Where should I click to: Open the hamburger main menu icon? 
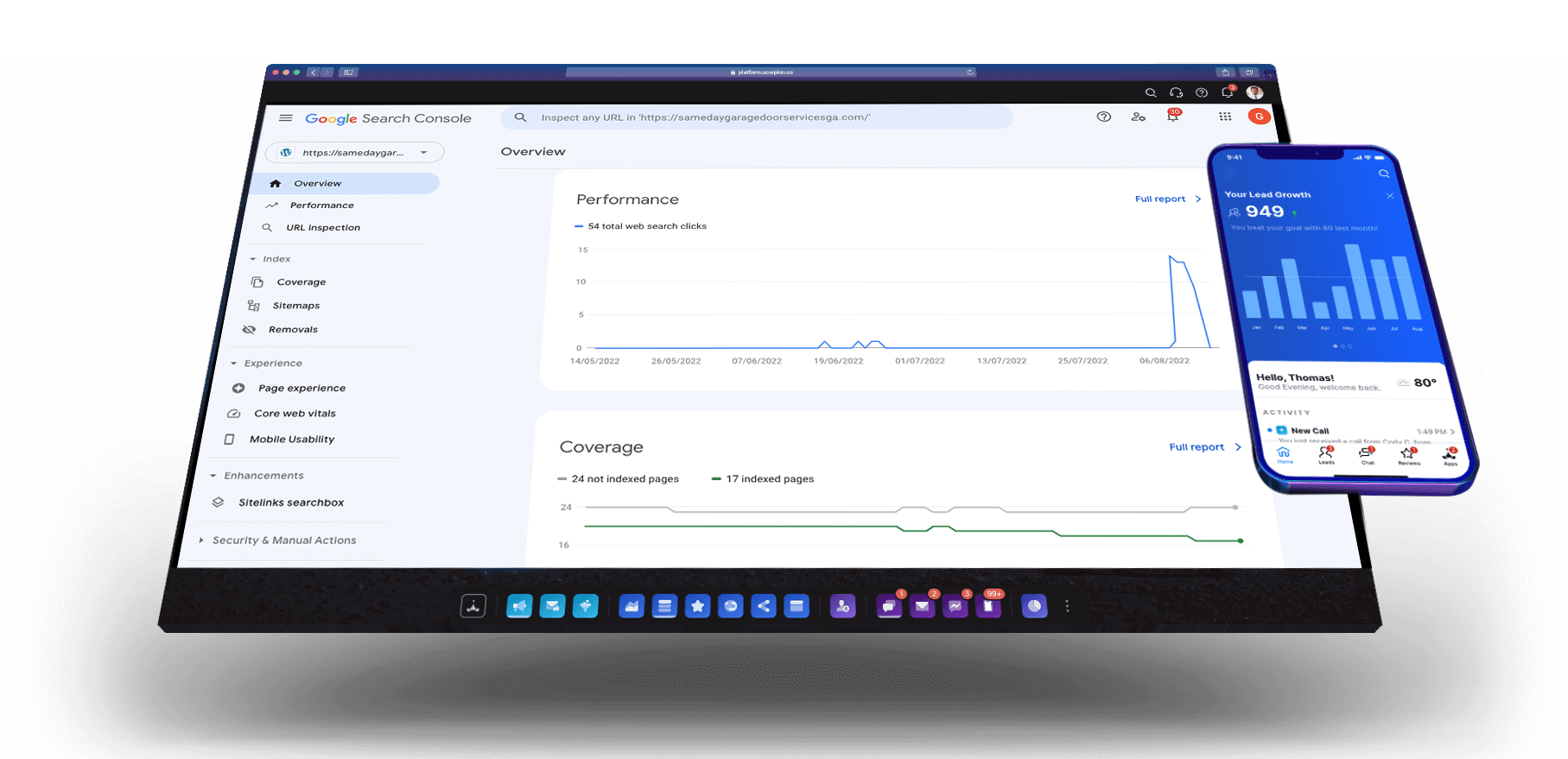click(x=286, y=118)
